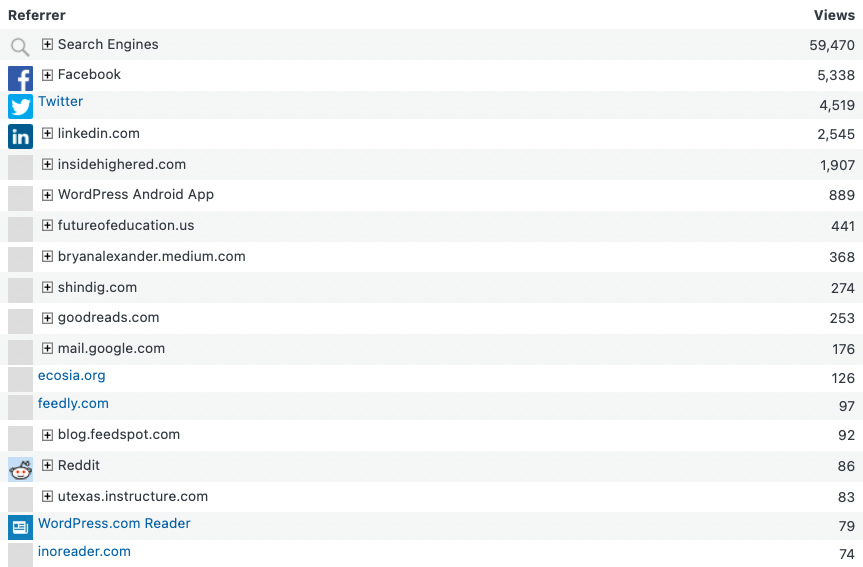863x567 pixels.
Task: Click the blank icon next to futureofeducation.us
Action: point(20,229)
